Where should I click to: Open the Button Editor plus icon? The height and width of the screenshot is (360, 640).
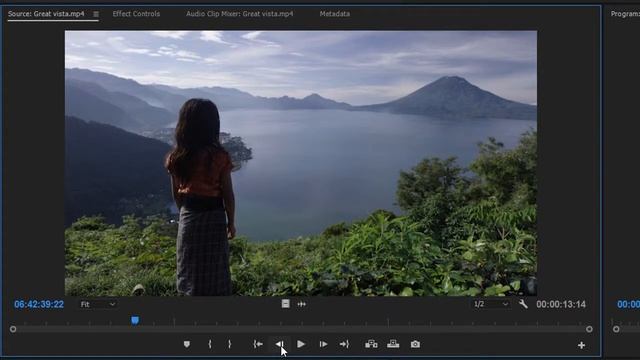click(581, 345)
